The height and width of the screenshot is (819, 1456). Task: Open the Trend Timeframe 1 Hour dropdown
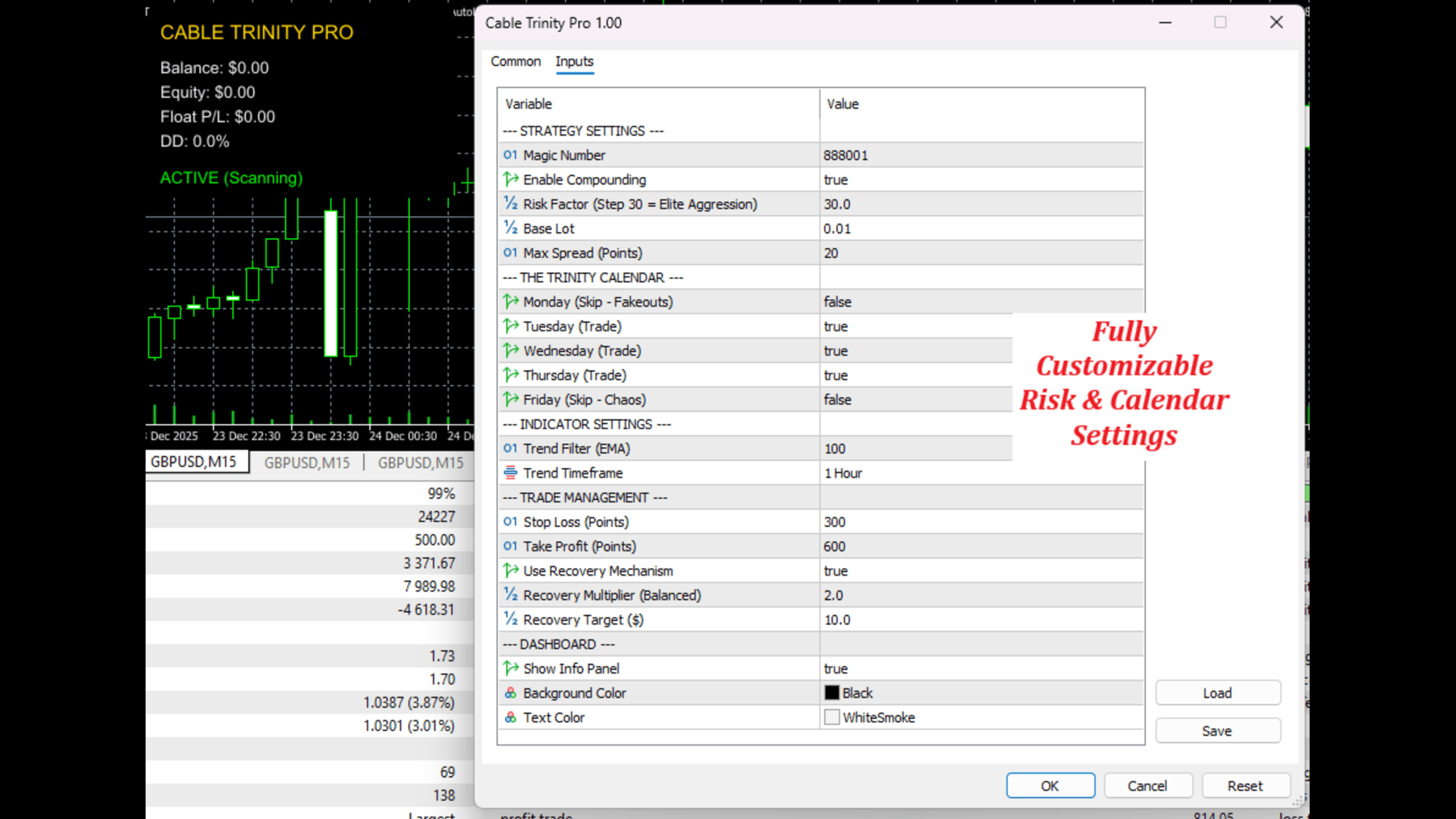click(843, 473)
